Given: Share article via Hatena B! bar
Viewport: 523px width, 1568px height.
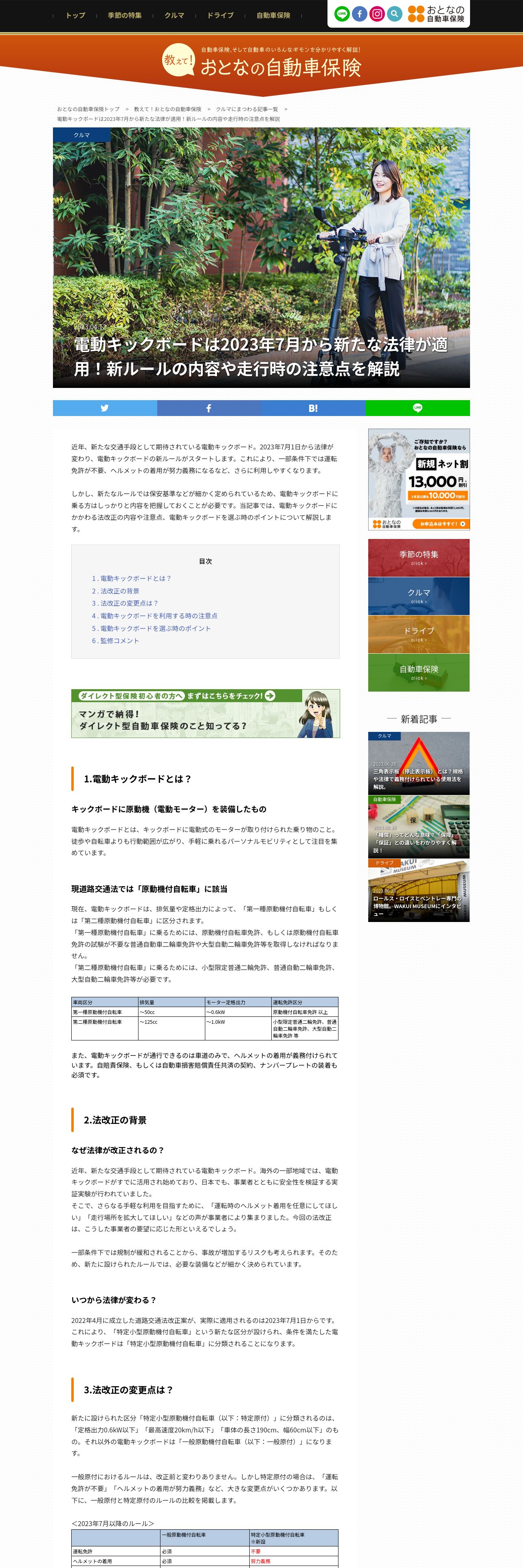Looking at the screenshot, I should pos(313,408).
